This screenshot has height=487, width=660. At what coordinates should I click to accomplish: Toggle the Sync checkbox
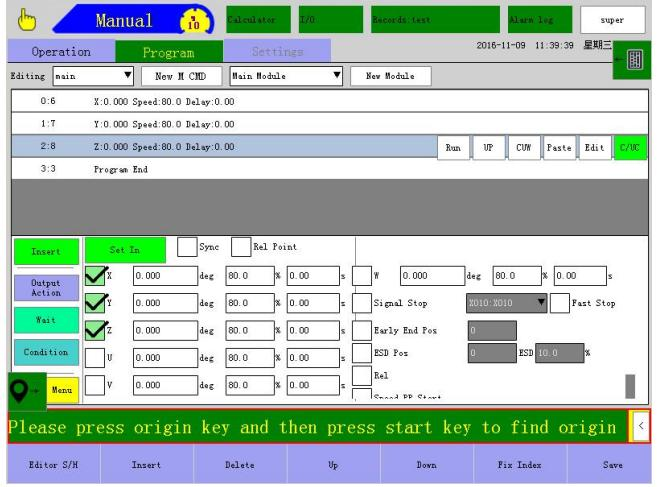click(x=188, y=244)
